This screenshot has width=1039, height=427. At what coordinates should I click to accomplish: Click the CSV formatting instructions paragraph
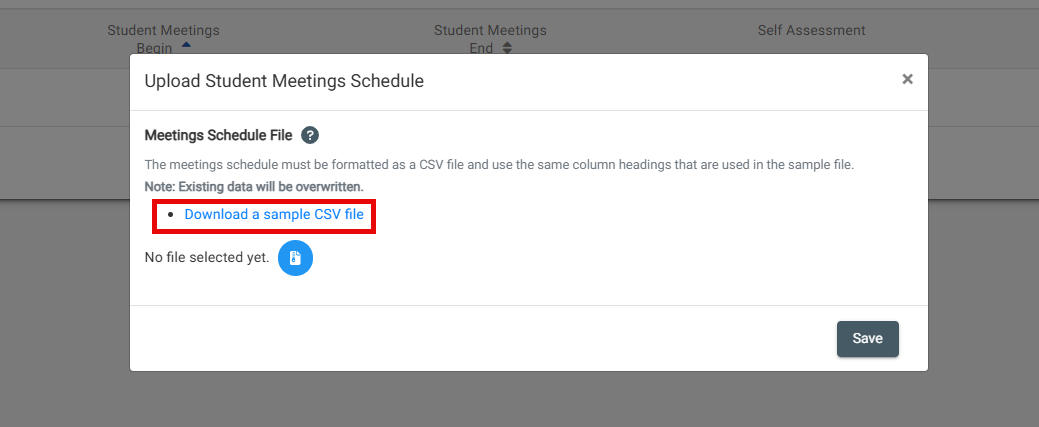pos(500,164)
